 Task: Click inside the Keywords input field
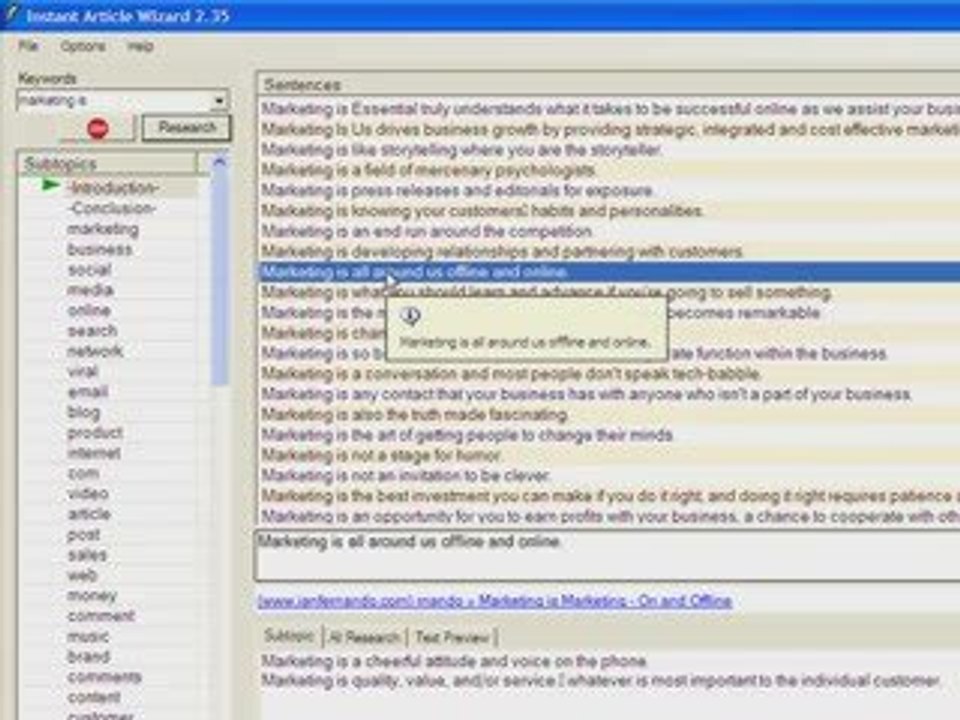[114, 100]
